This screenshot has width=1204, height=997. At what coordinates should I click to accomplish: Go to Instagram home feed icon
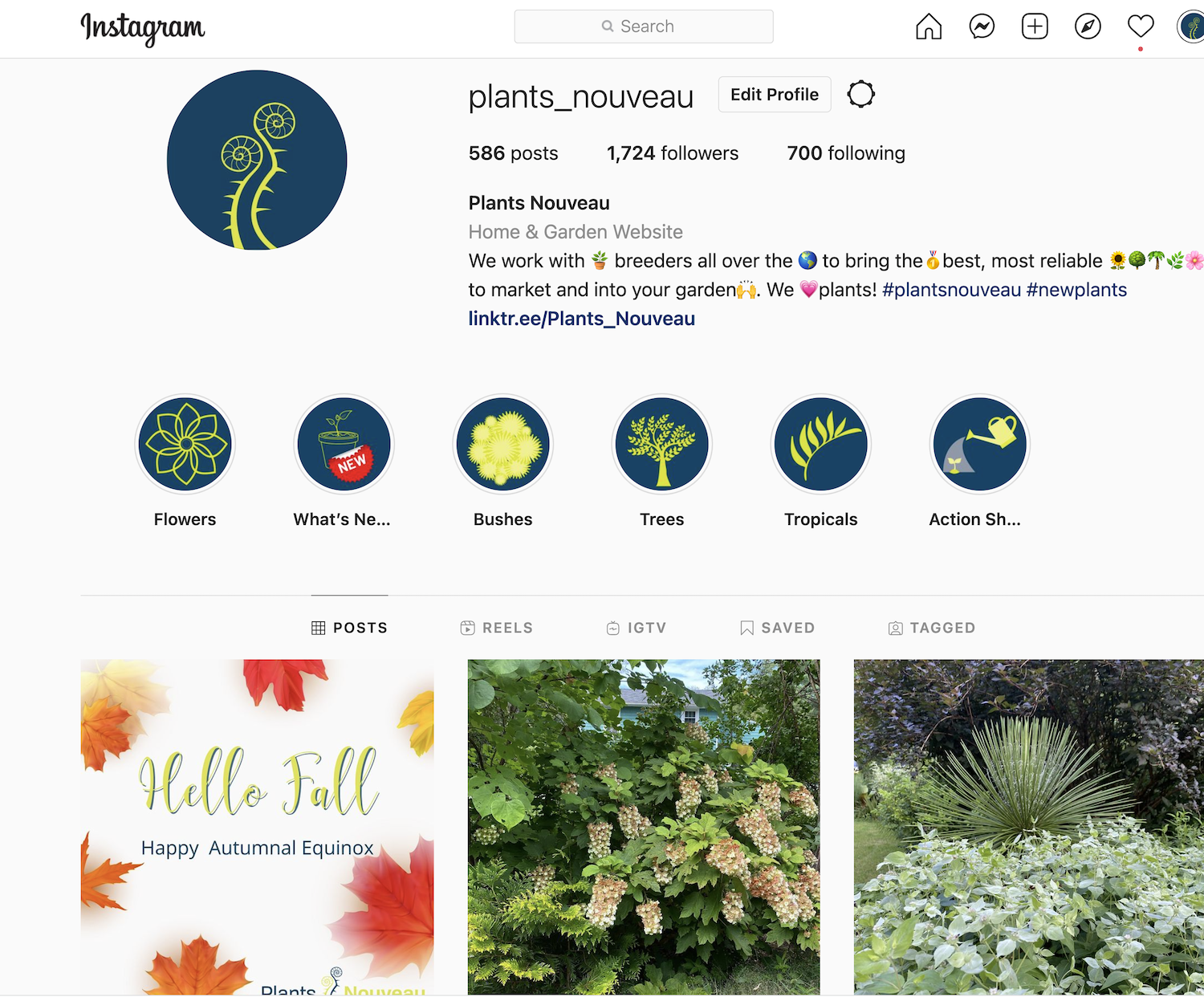[929, 26]
